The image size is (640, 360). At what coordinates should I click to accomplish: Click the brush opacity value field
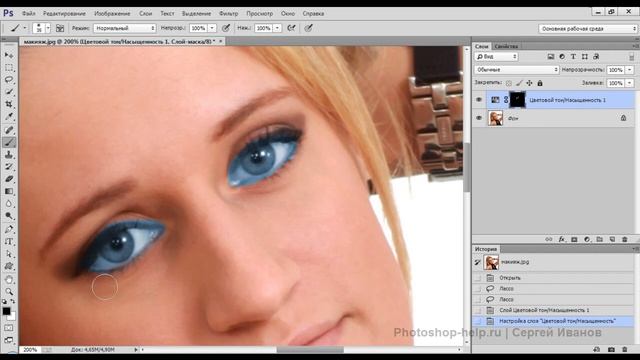click(198, 28)
